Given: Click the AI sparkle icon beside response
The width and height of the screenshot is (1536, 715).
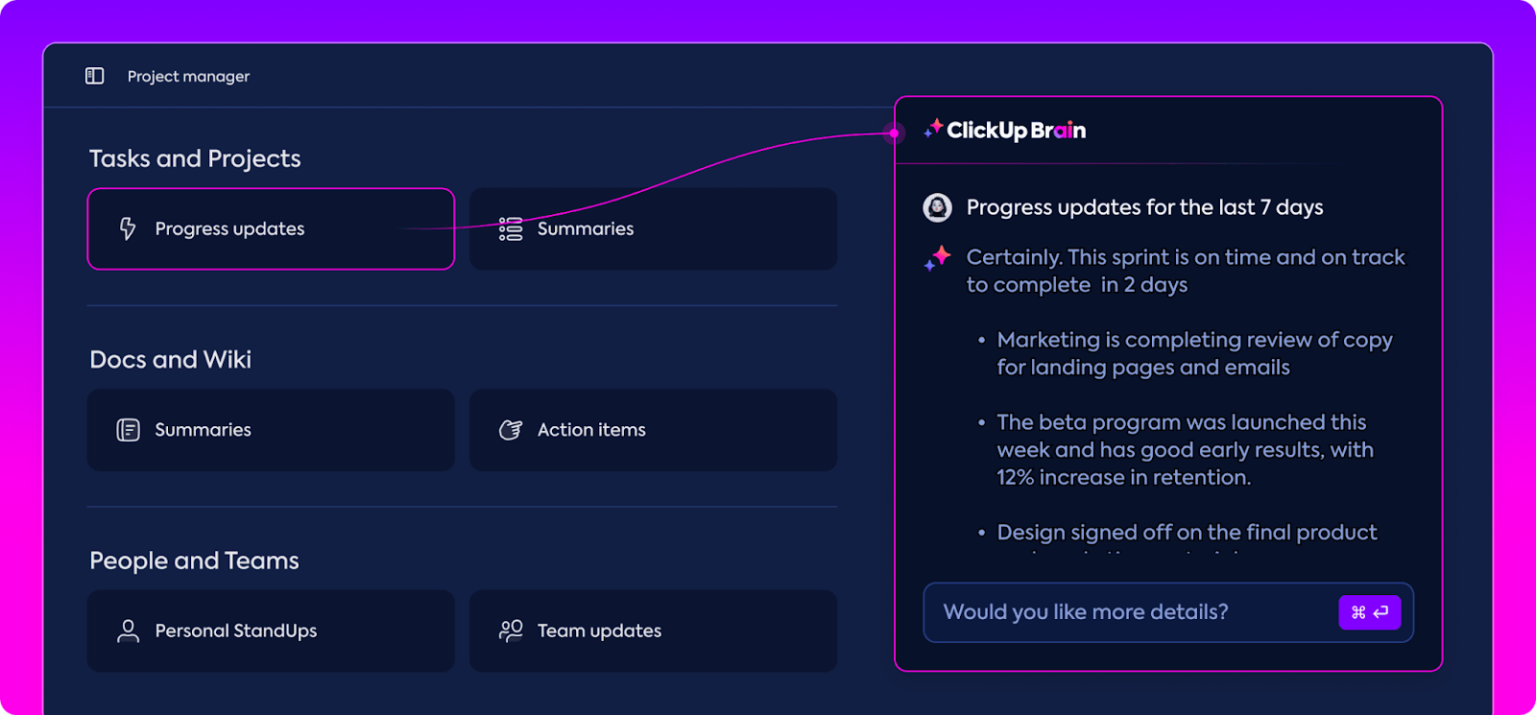Looking at the screenshot, I should pyautogui.click(x=937, y=258).
